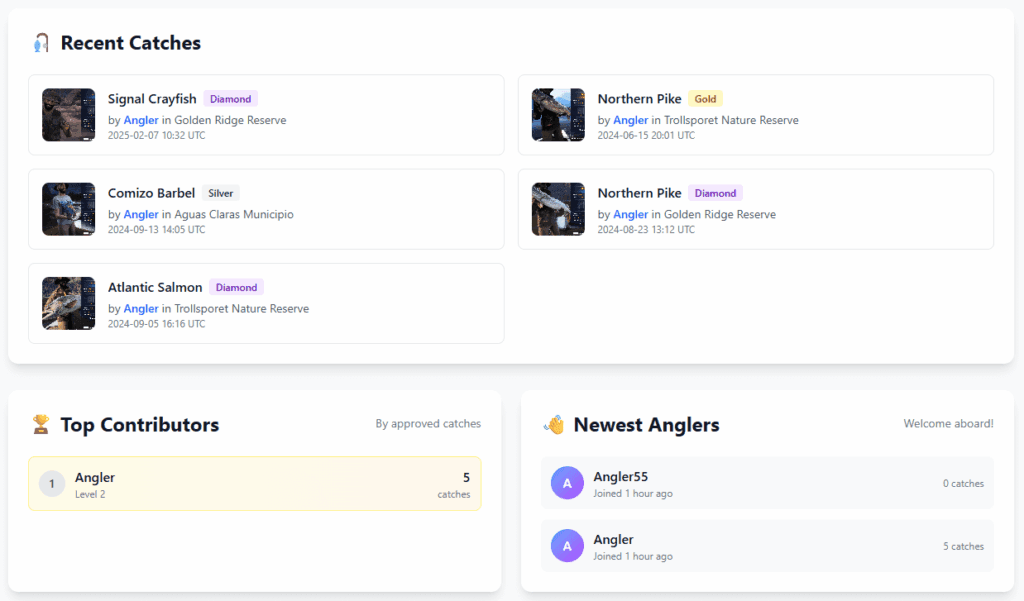Viewport: 1024px width, 601px height.
Task: Open the Angler link under Comizo Barbel
Action: point(141,214)
